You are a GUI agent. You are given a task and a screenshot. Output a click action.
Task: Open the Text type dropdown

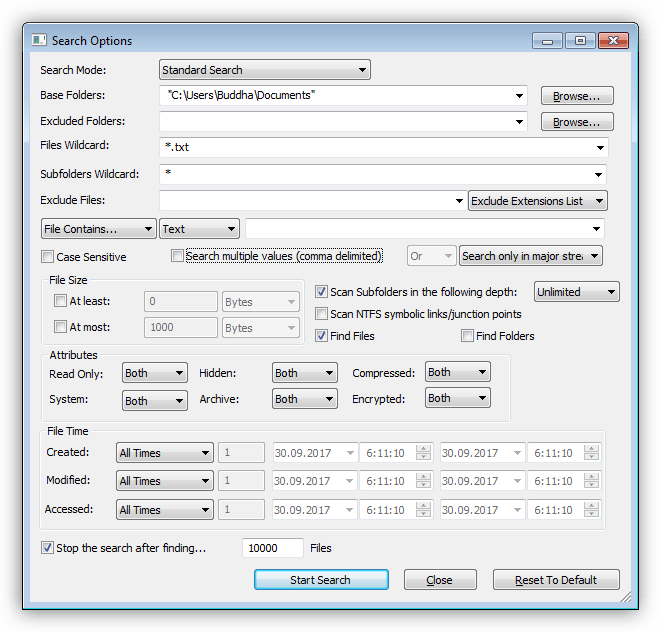tap(199, 229)
